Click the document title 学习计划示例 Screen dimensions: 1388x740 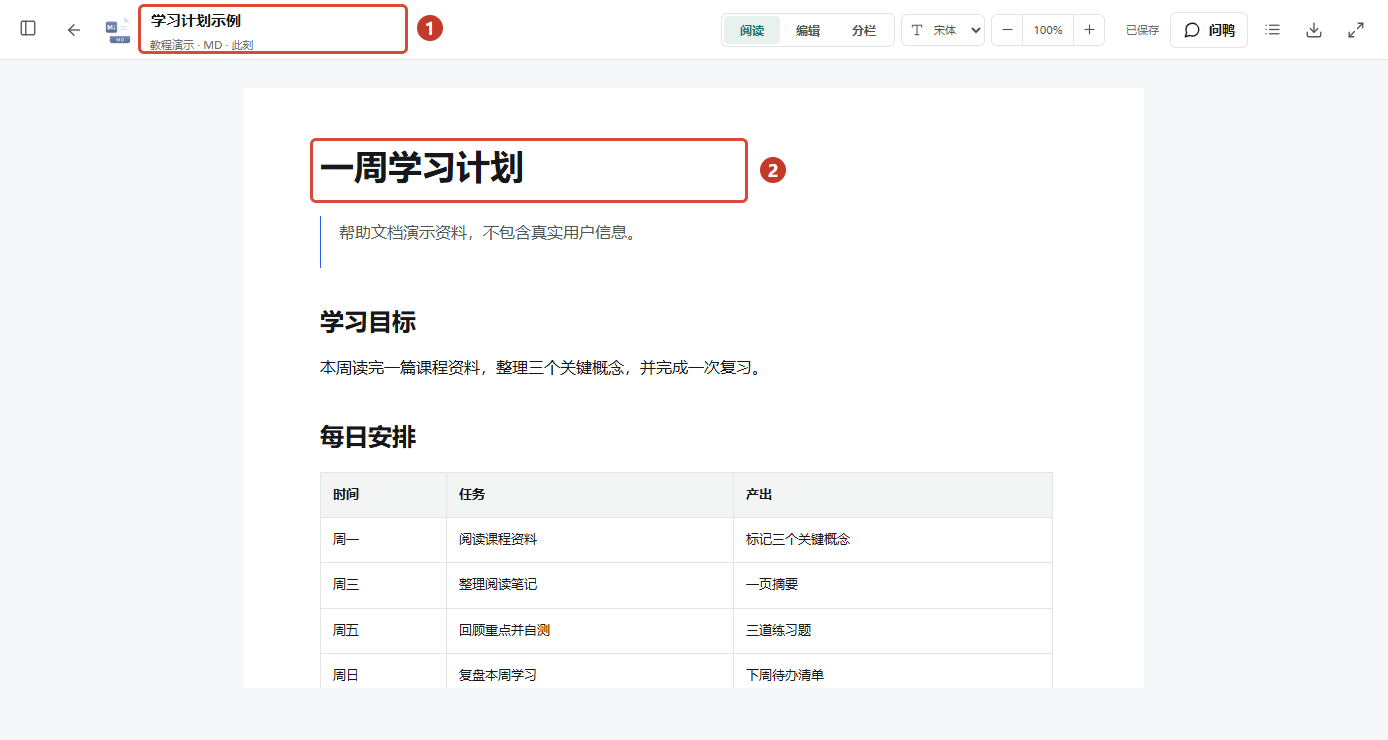click(x=196, y=21)
